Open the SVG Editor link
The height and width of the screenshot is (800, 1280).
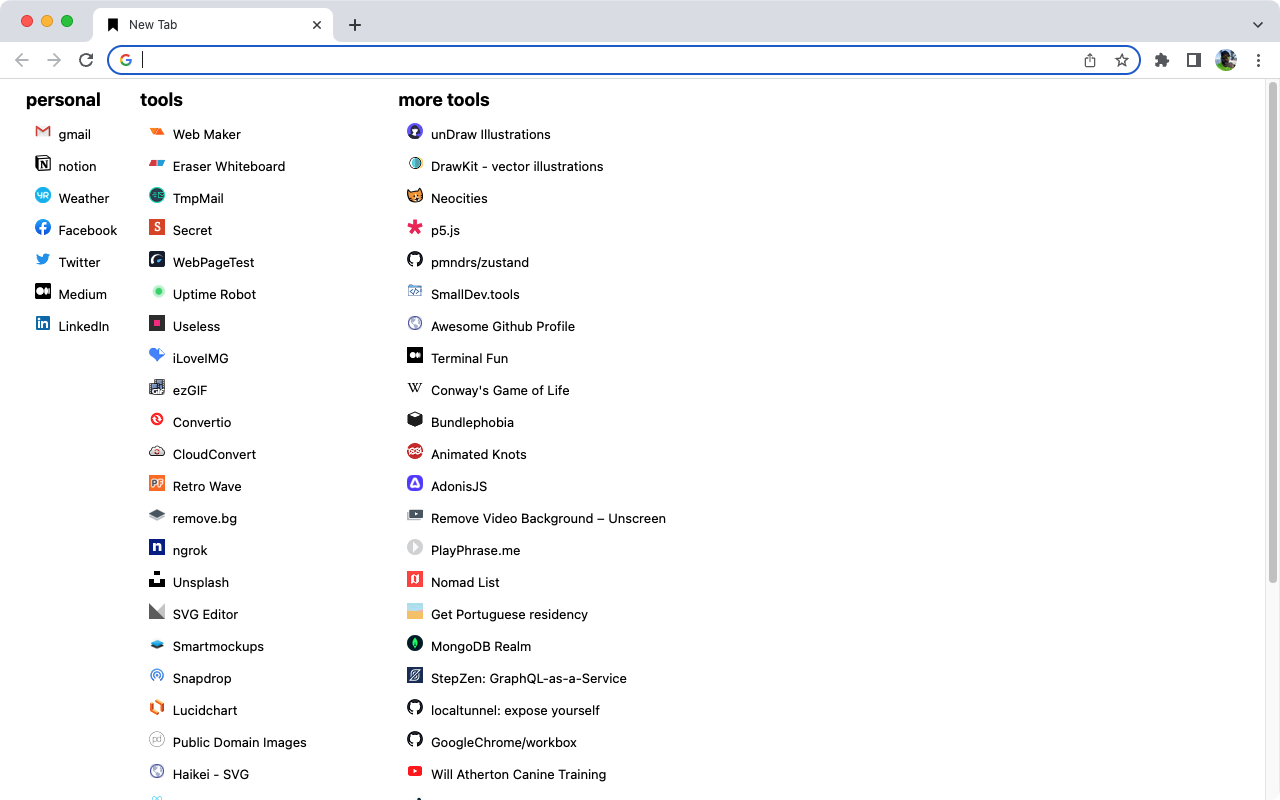click(x=206, y=614)
